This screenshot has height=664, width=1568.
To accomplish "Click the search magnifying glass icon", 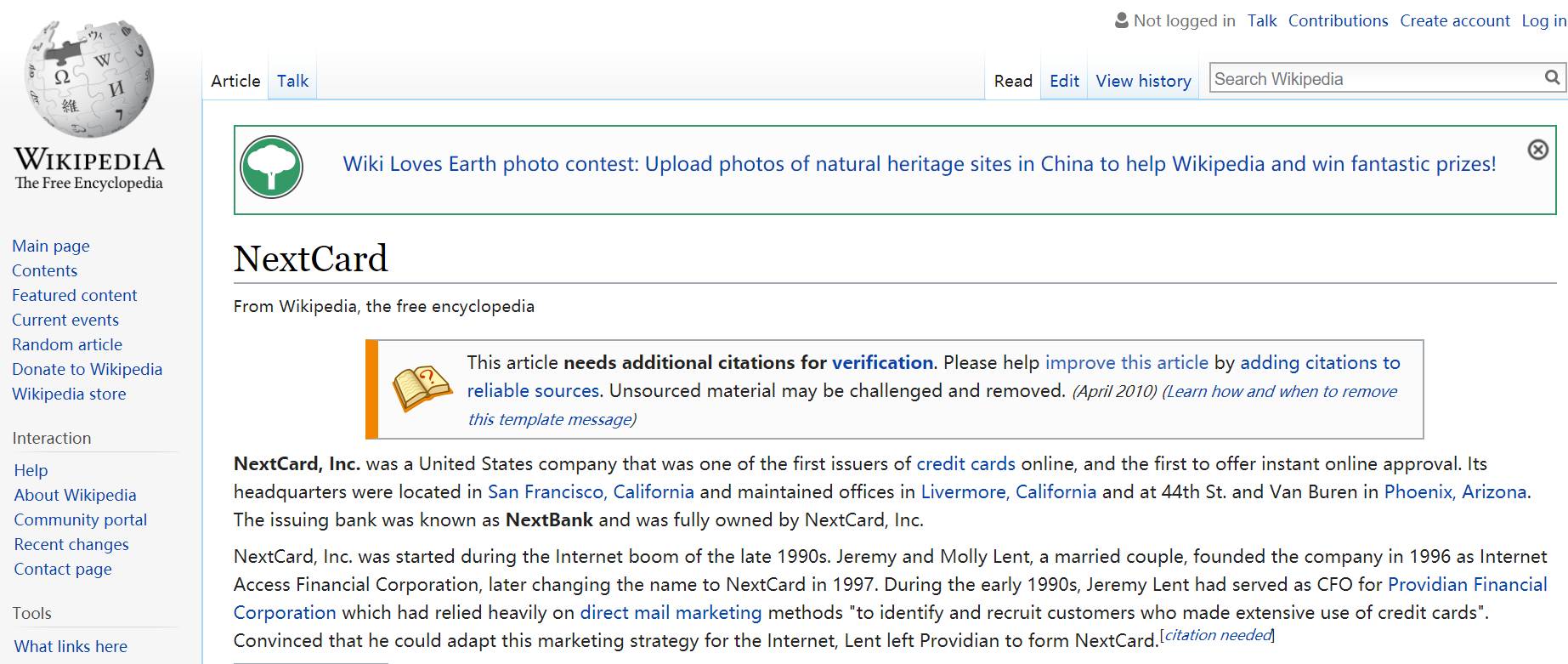I will coord(1552,78).
